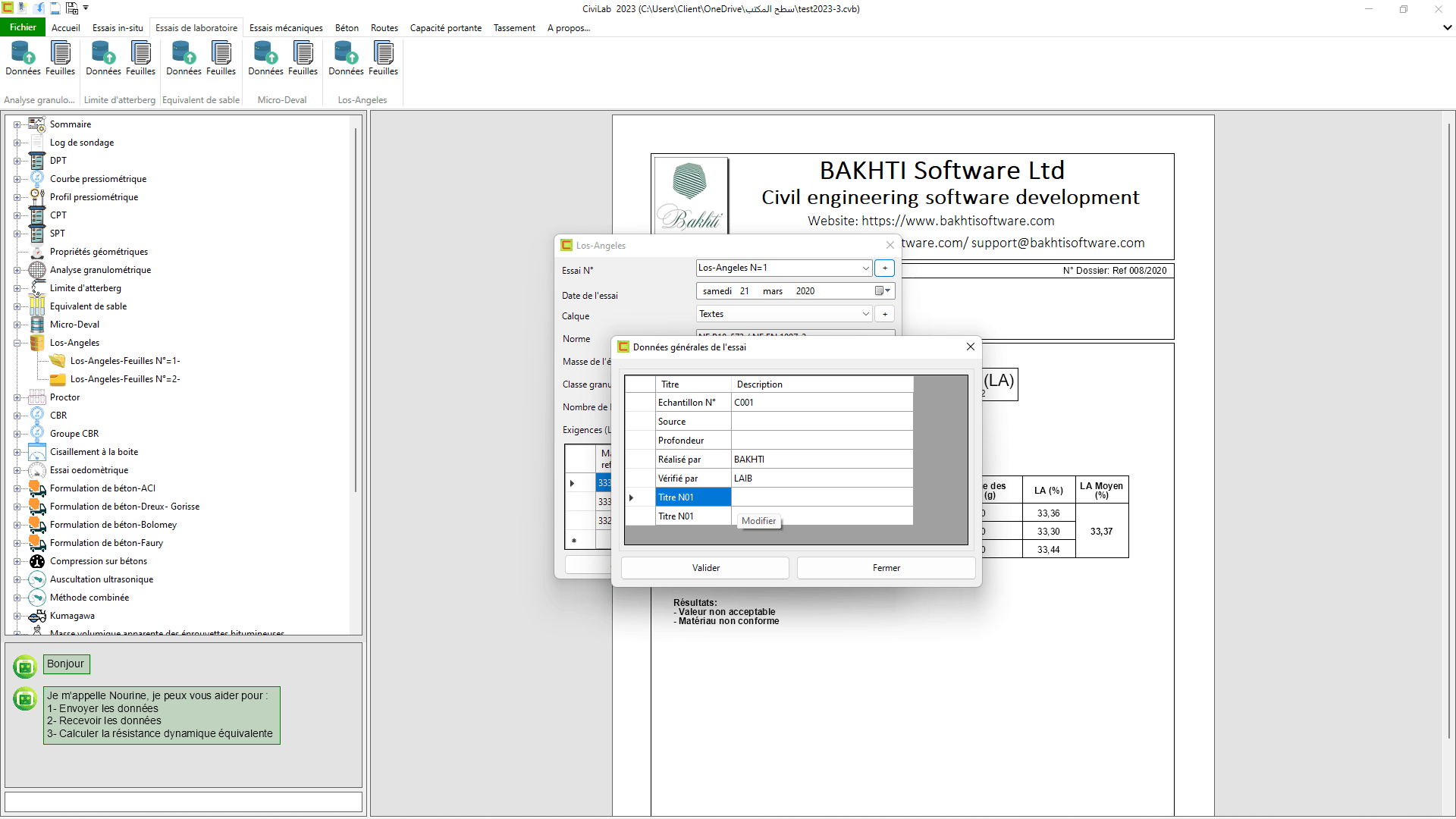Viewport: 1456px width, 819px height.
Task: Select the Micro-Deval tree icon
Action: (x=37, y=324)
